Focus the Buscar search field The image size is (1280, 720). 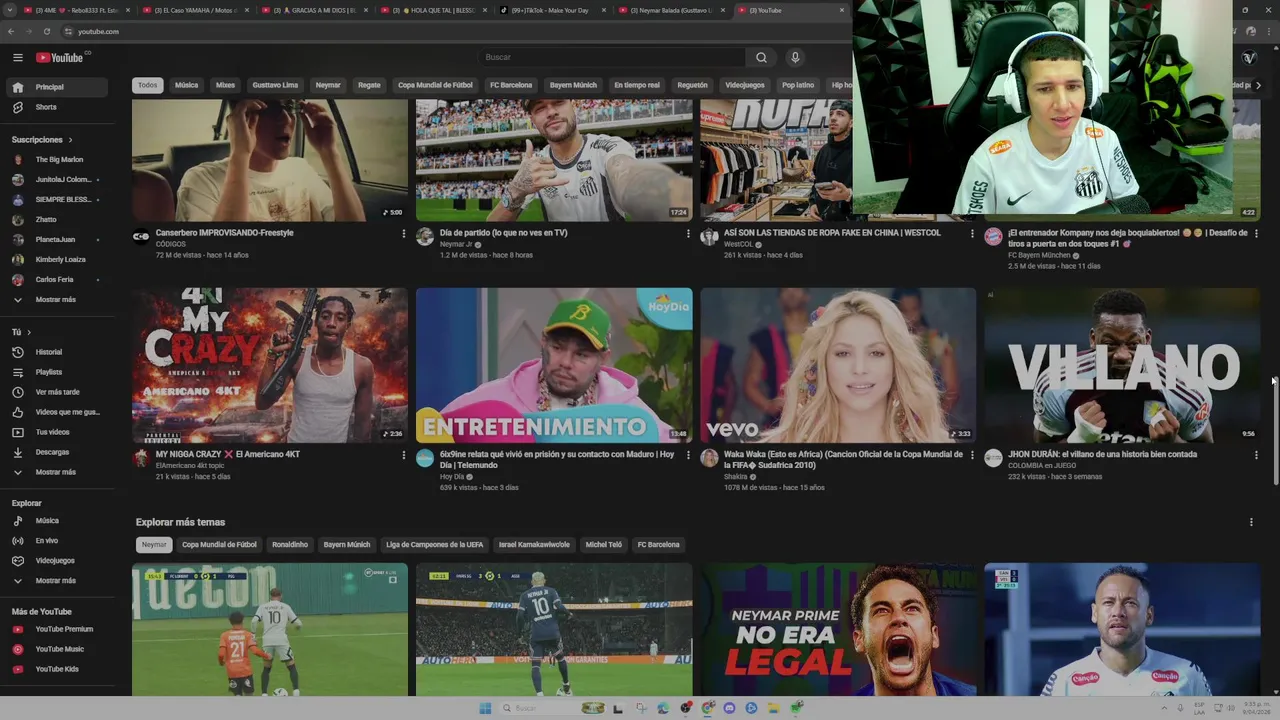pos(611,57)
